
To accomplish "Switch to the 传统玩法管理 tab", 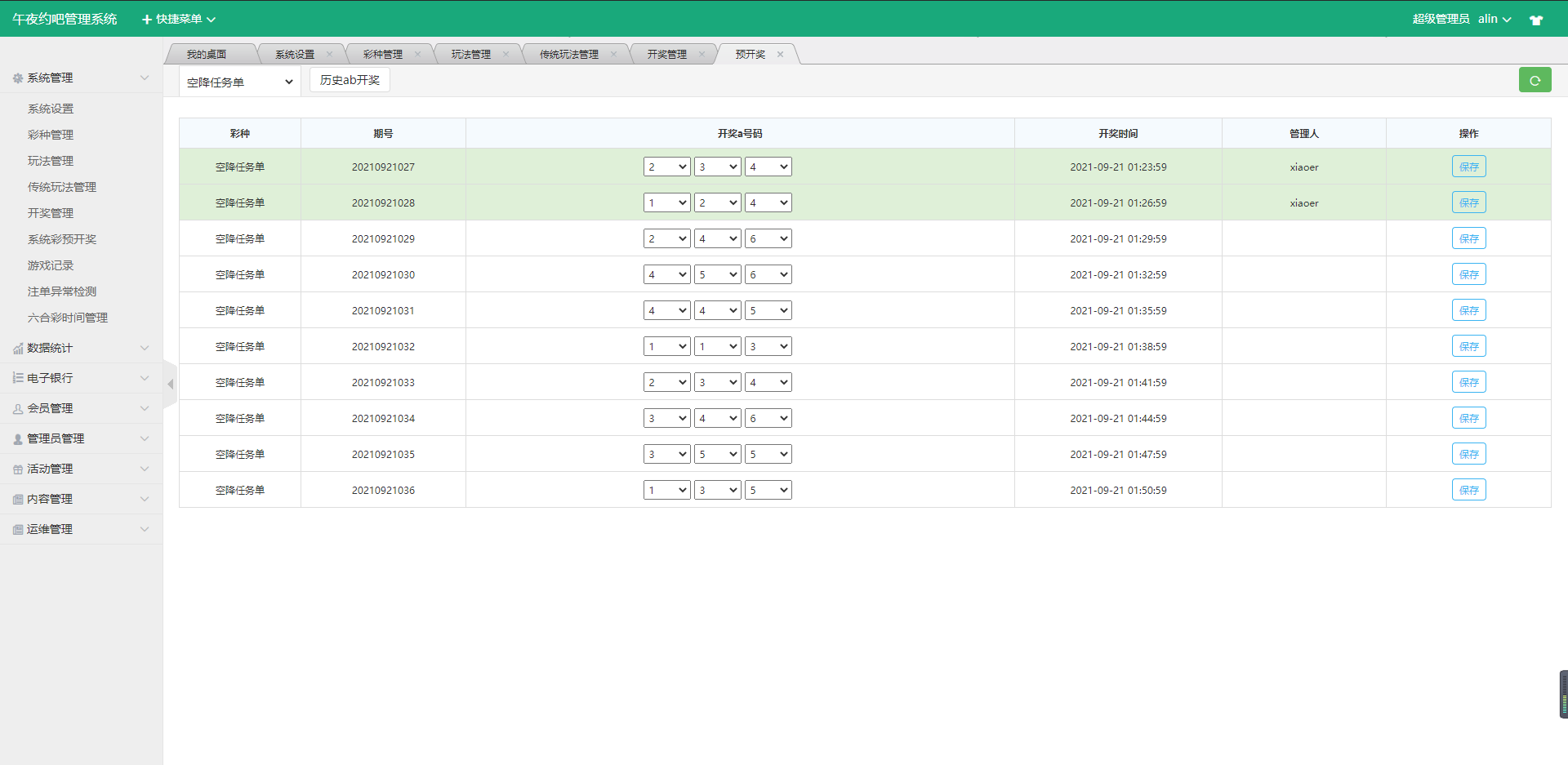I will (x=568, y=55).
